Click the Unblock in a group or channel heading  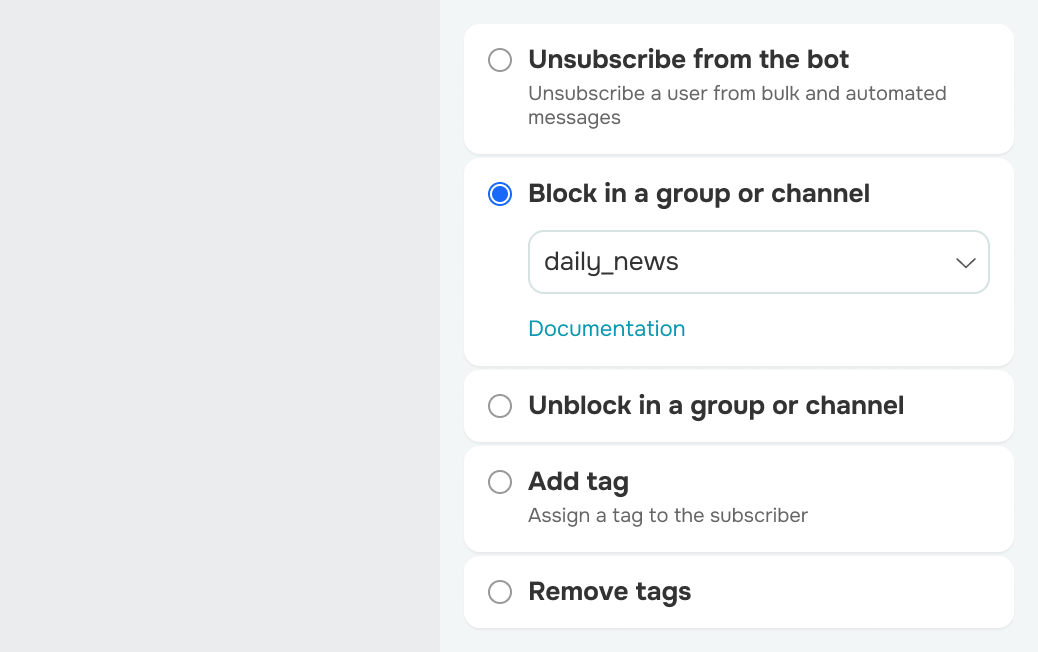click(x=716, y=406)
